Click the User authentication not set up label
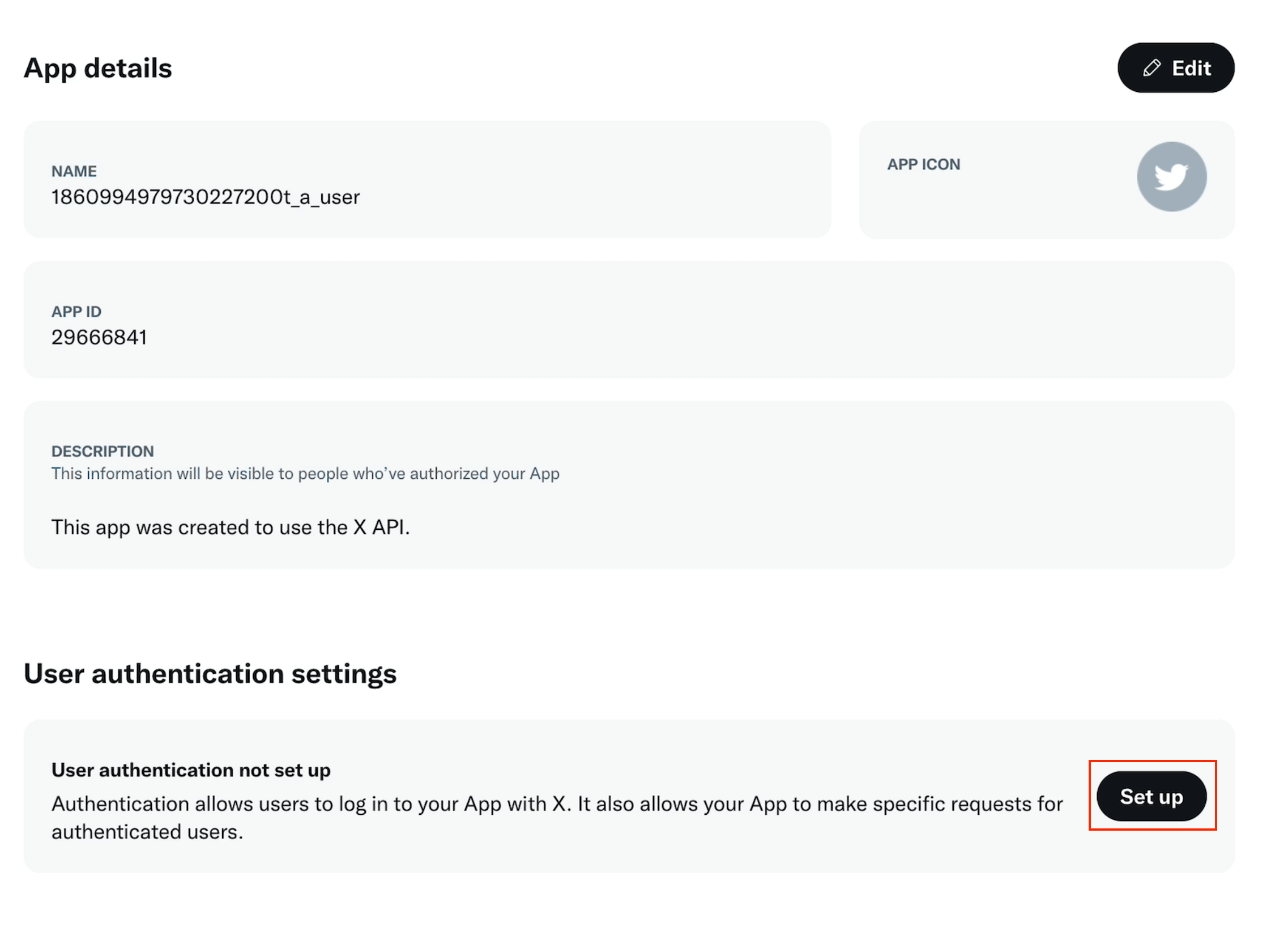 (191, 769)
